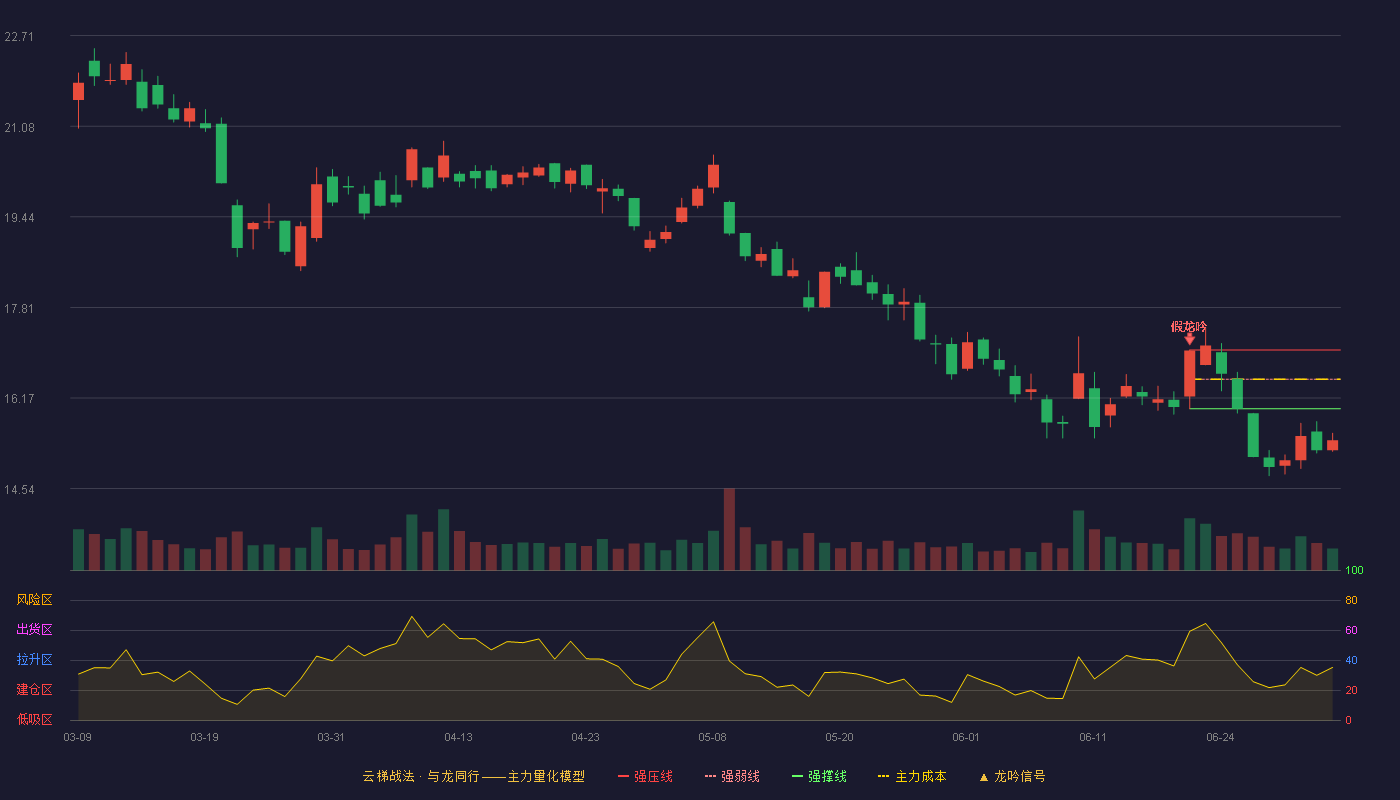The width and height of the screenshot is (1400, 800).
Task: Select the 建仓区 zone label
Action: tap(34, 690)
